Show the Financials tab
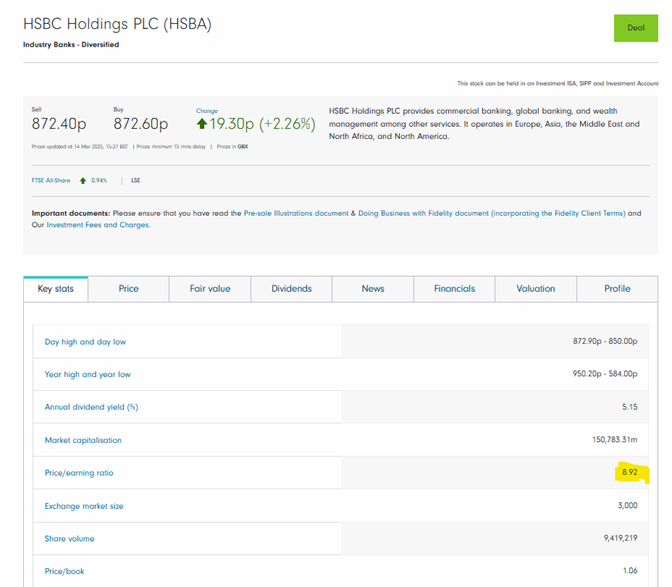672x587 pixels. point(454,289)
